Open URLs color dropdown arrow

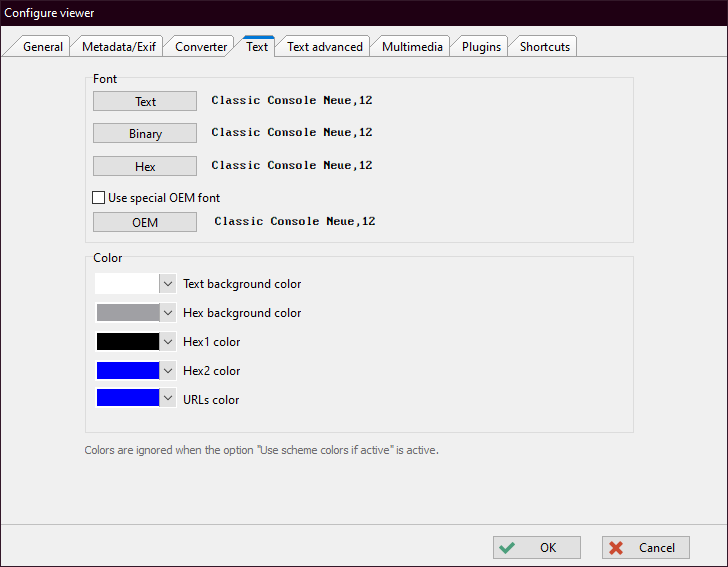tap(167, 400)
